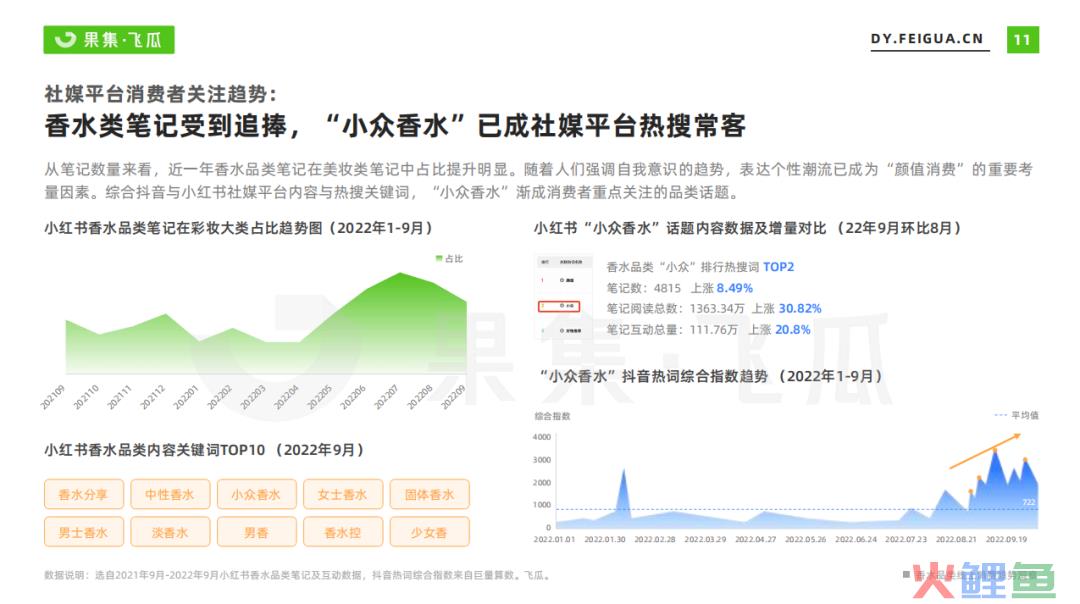Click the 2022.04.27 date label
The image size is (1080, 604).
click(x=756, y=539)
